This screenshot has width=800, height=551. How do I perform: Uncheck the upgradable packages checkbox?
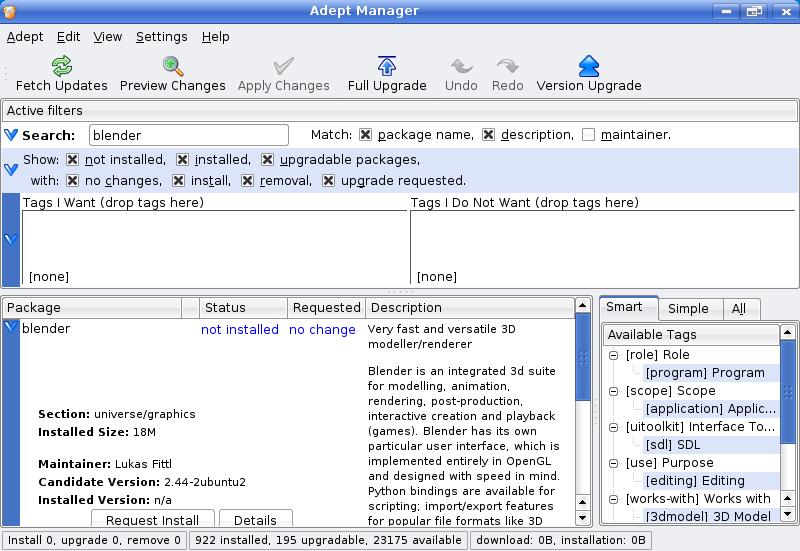pos(267,160)
